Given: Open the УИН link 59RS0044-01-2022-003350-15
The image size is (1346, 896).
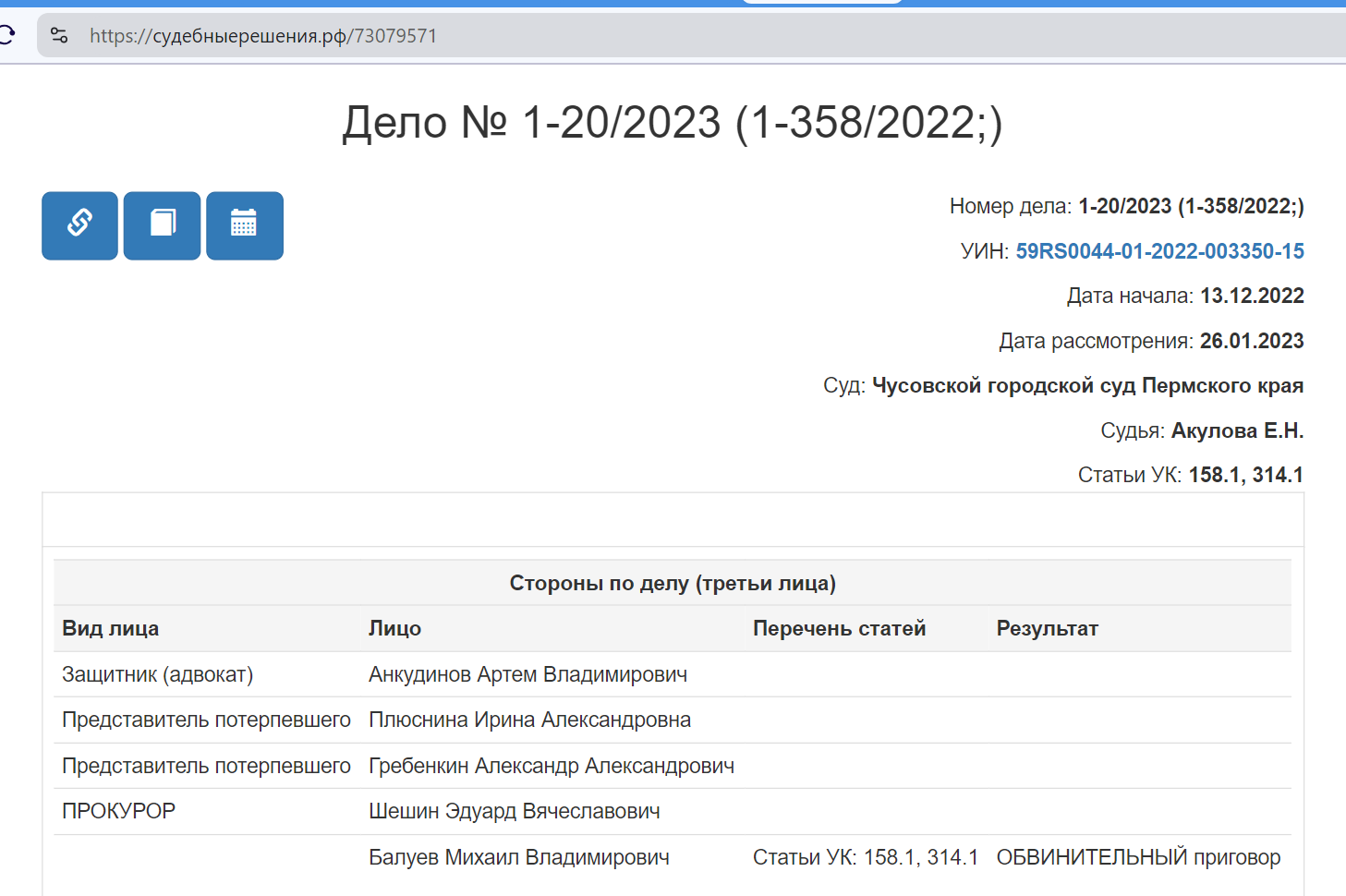Looking at the screenshot, I should pos(1159,251).
